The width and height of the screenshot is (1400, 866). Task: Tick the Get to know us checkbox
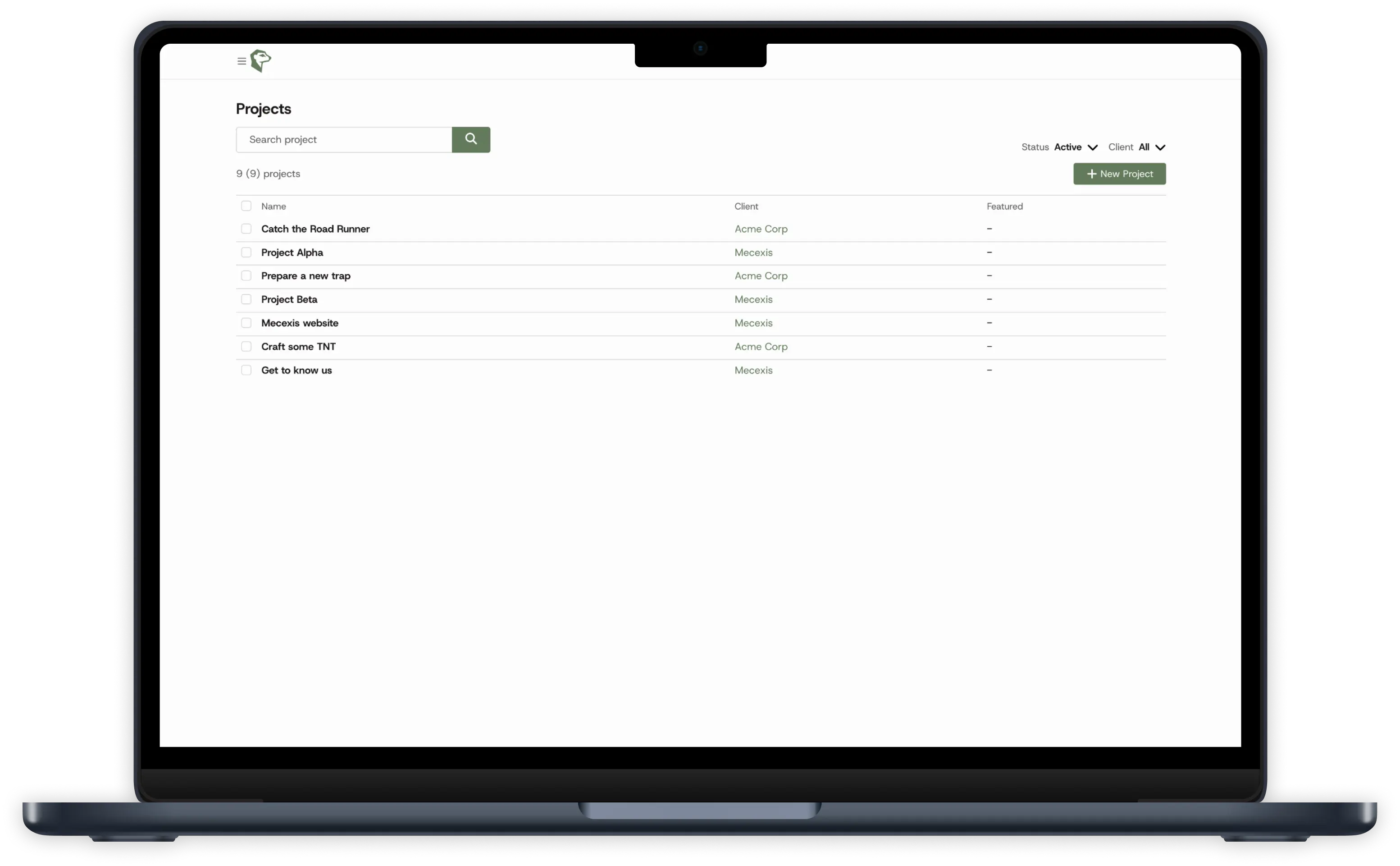click(x=246, y=371)
